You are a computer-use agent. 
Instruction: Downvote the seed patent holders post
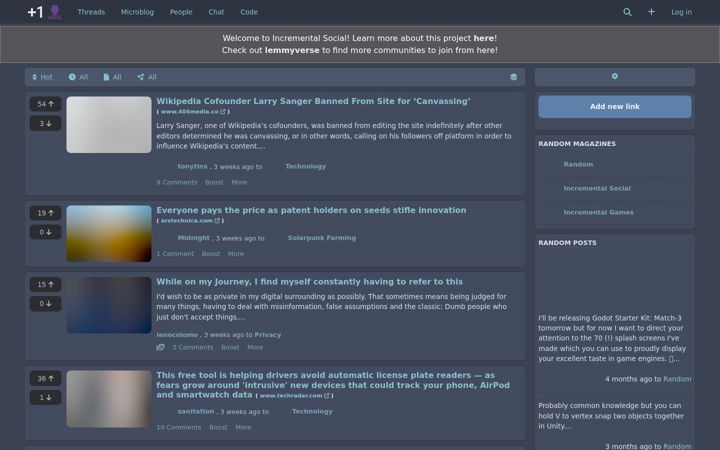pyautogui.click(x=45, y=232)
